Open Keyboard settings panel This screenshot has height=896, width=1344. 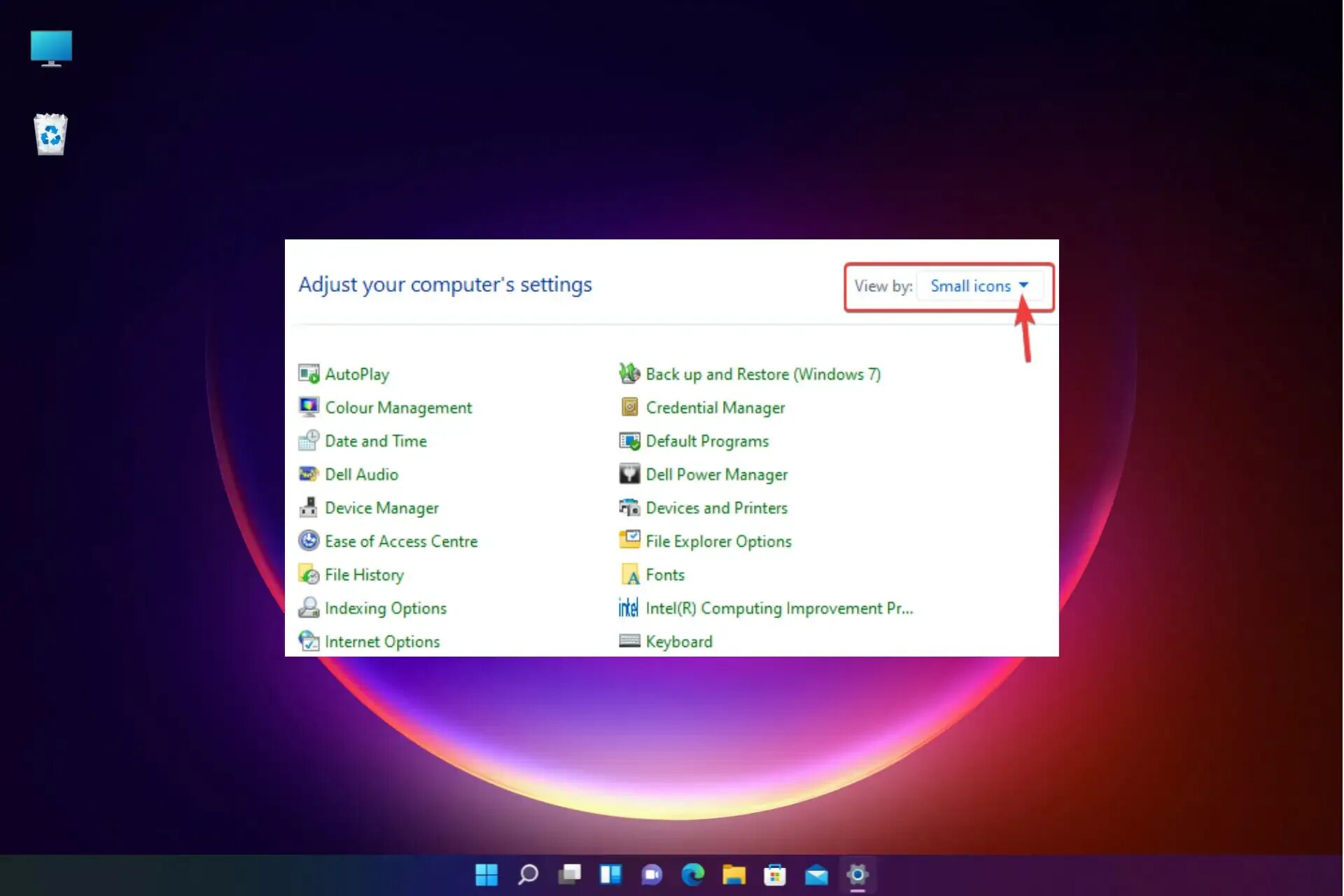(x=680, y=641)
